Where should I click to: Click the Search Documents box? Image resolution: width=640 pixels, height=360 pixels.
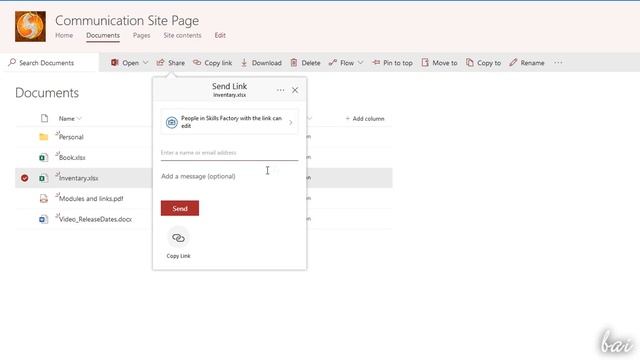tap(49, 62)
